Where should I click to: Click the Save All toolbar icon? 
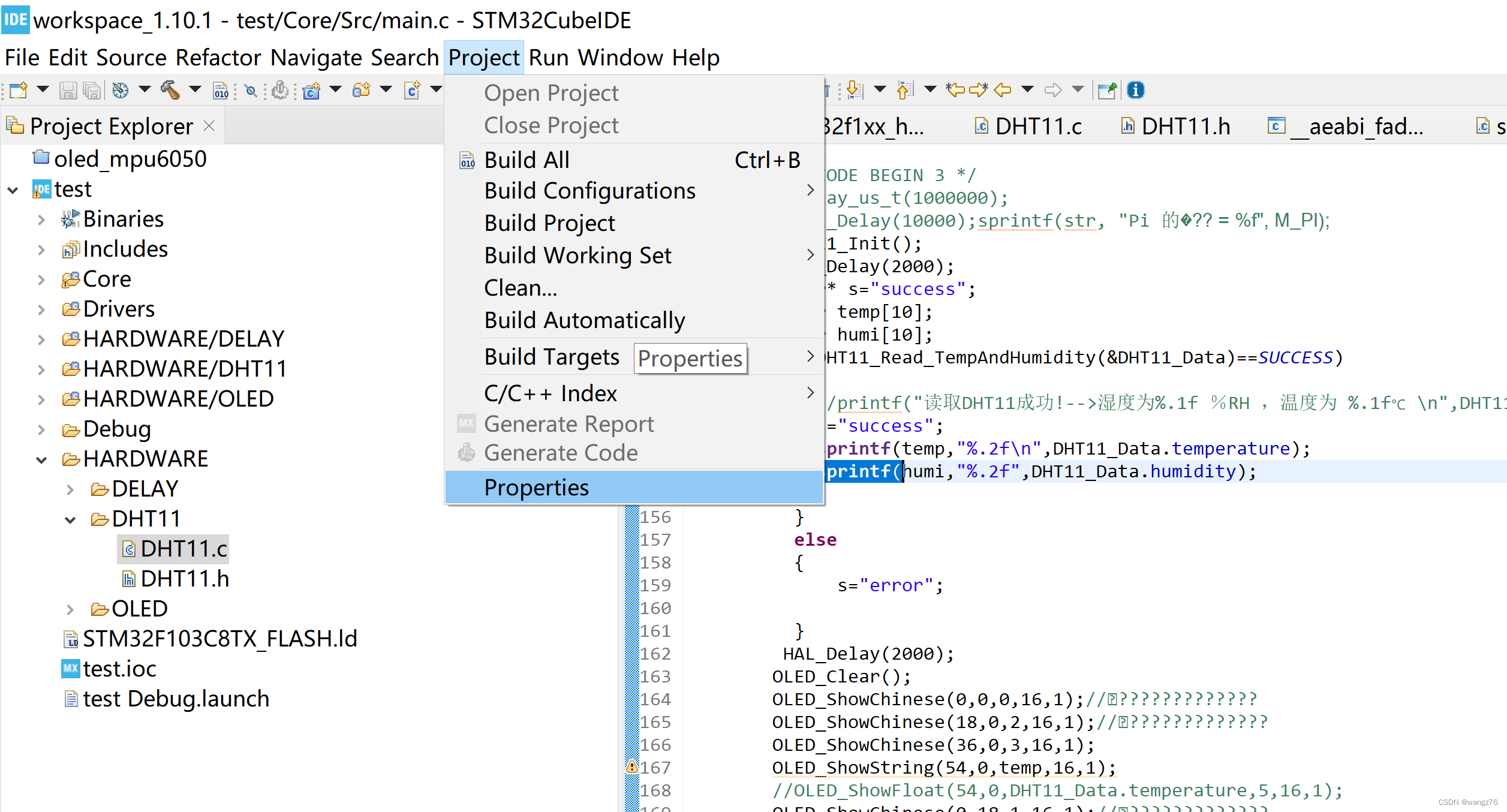point(91,89)
